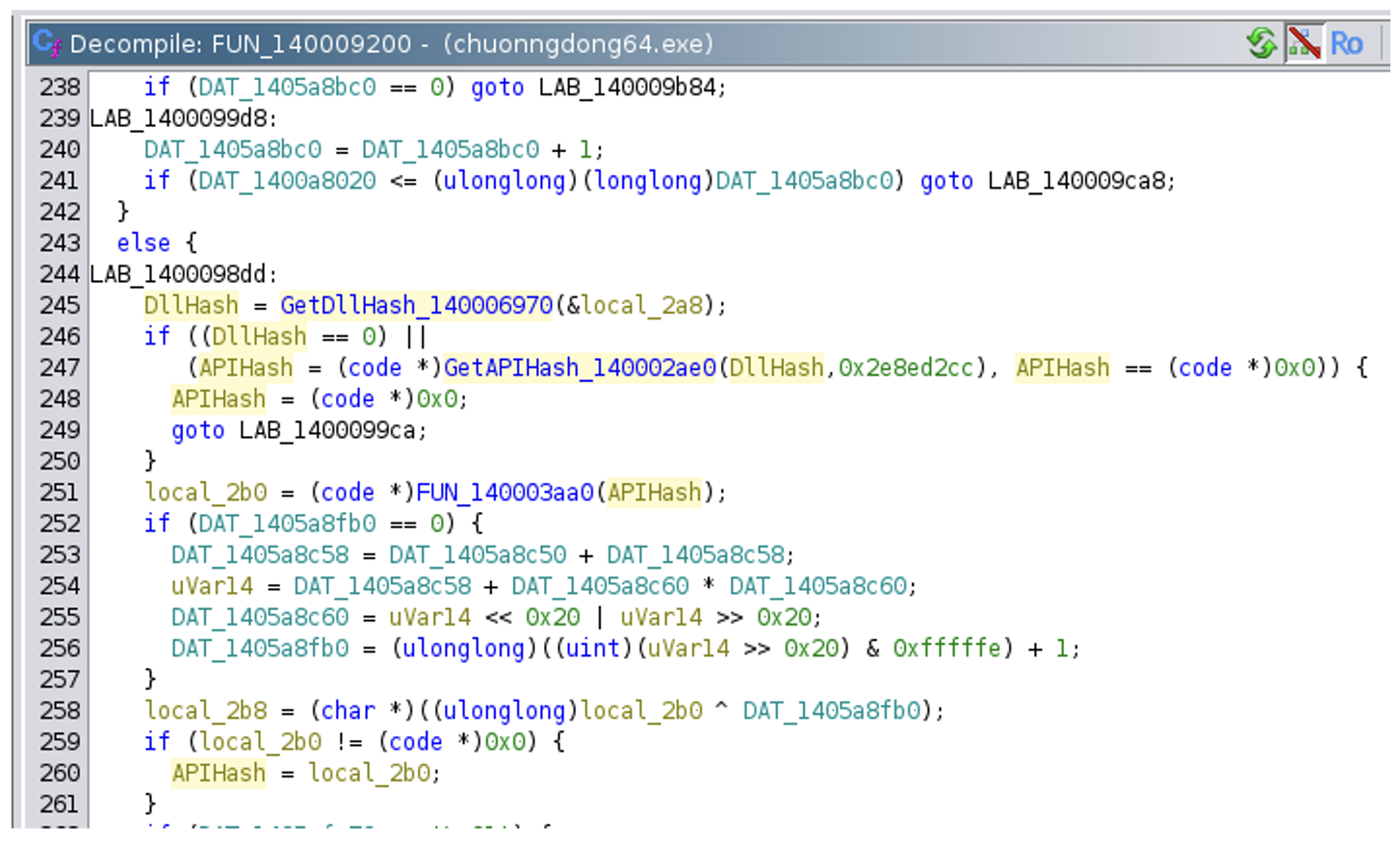The width and height of the screenshot is (1400, 843).
Task: Click the Re-decompile refresh icon
Action: click(x=1260, y=43)
